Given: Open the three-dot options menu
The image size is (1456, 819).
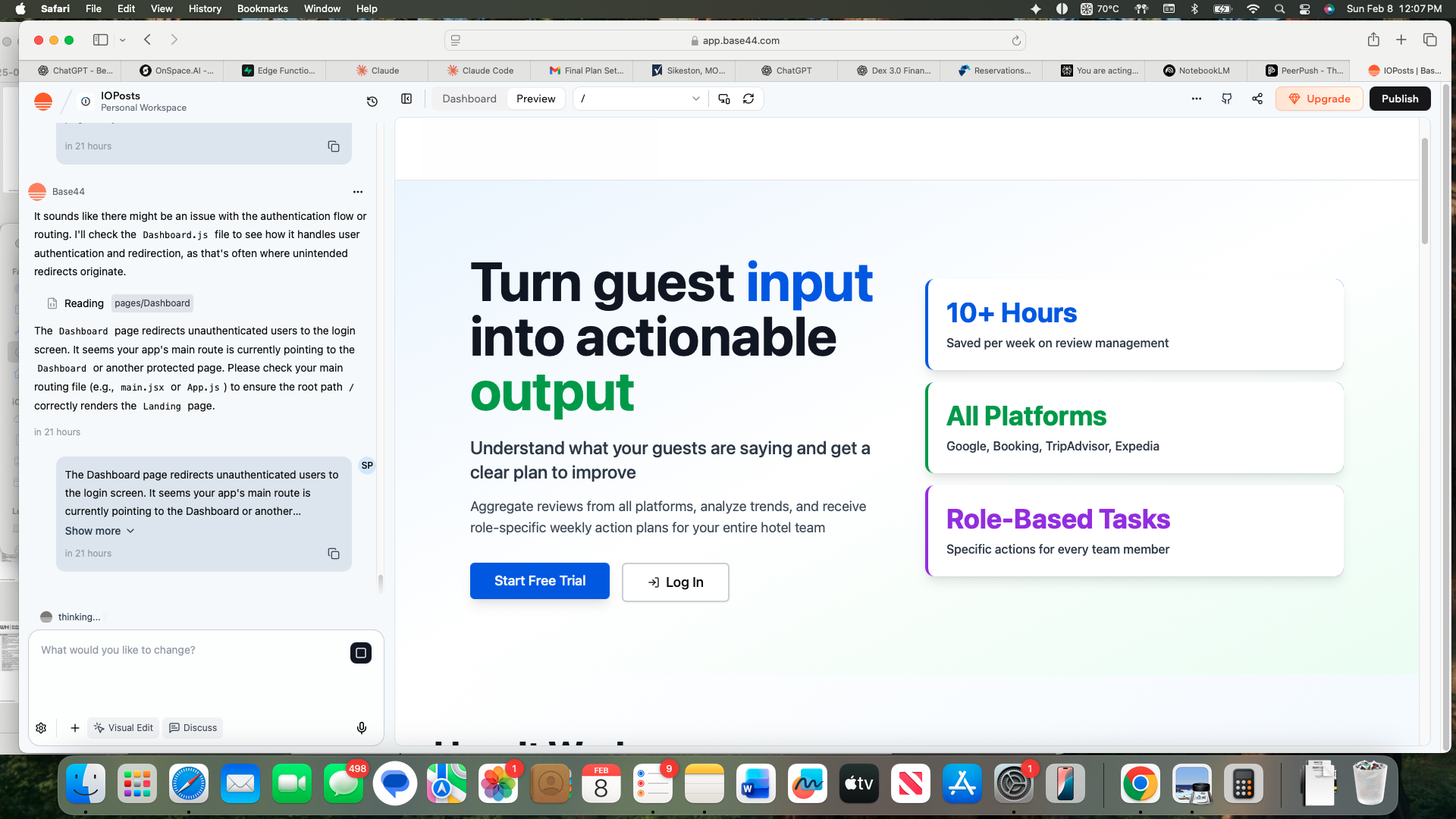Looking at the screenshot, I should (1197, 99).
